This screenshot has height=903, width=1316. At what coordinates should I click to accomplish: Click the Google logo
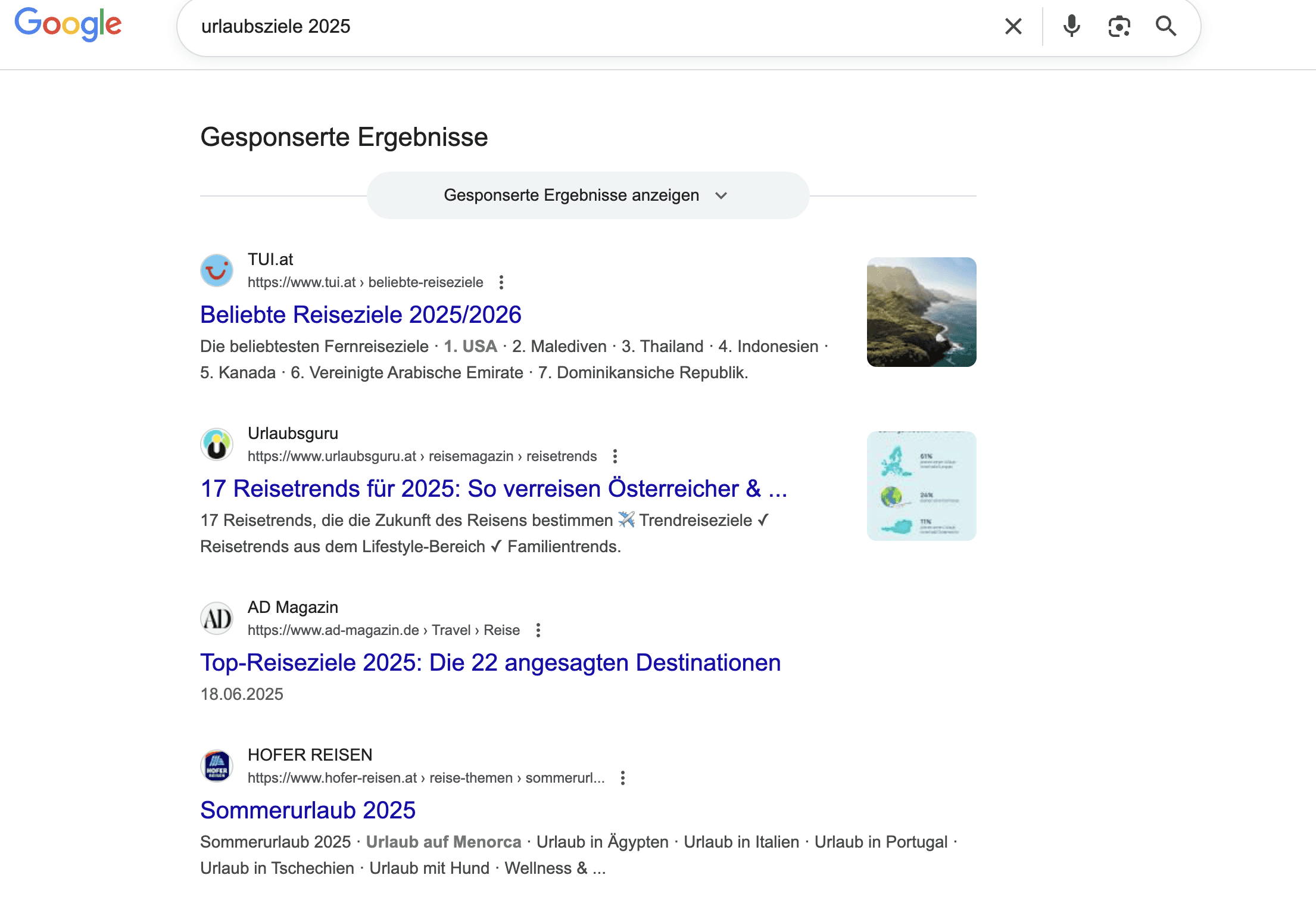[68, 24]
